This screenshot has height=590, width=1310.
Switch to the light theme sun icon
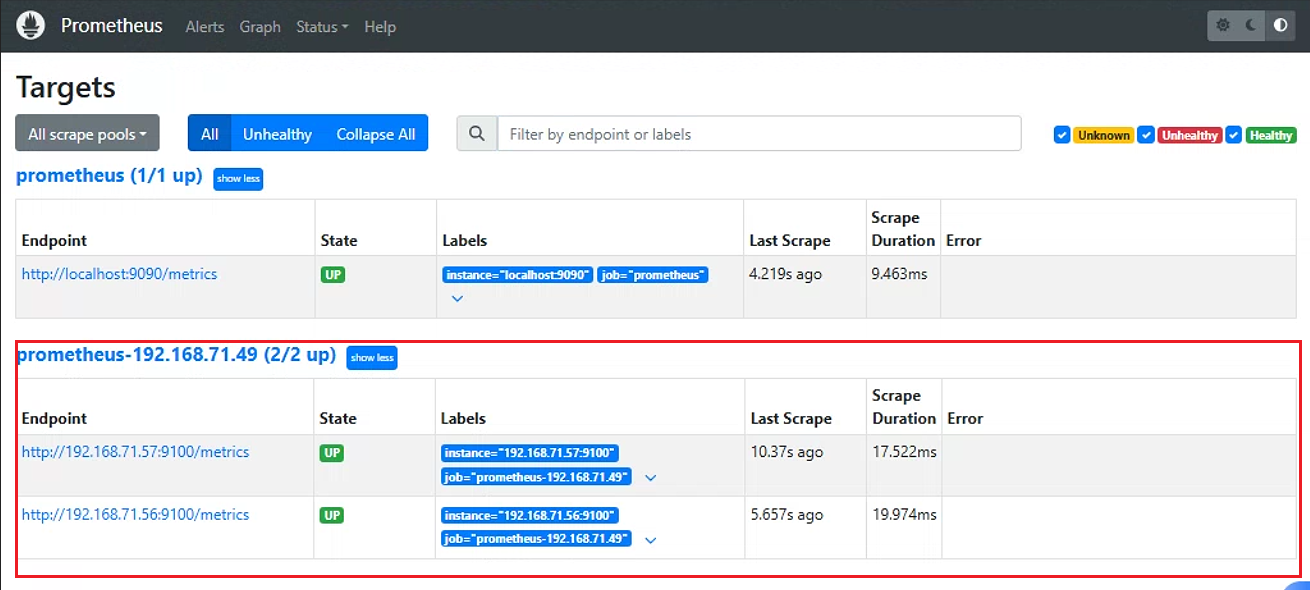[x=1224, y=26]
